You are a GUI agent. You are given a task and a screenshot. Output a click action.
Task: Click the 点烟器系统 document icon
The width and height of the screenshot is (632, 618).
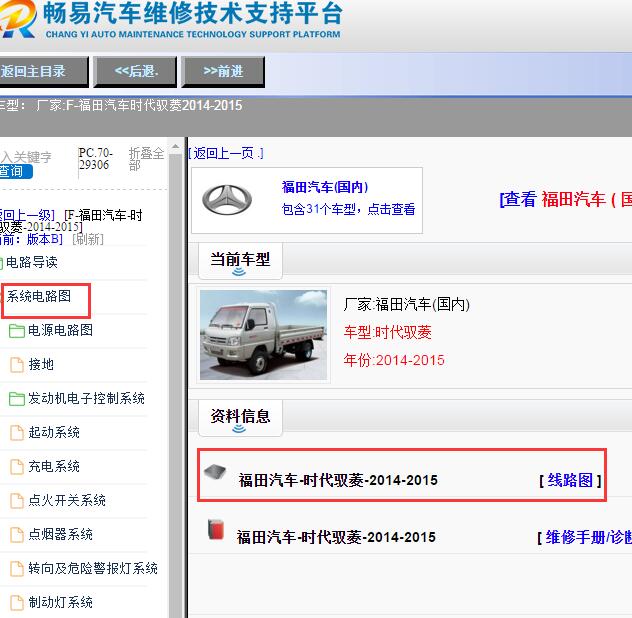[17, 535]
